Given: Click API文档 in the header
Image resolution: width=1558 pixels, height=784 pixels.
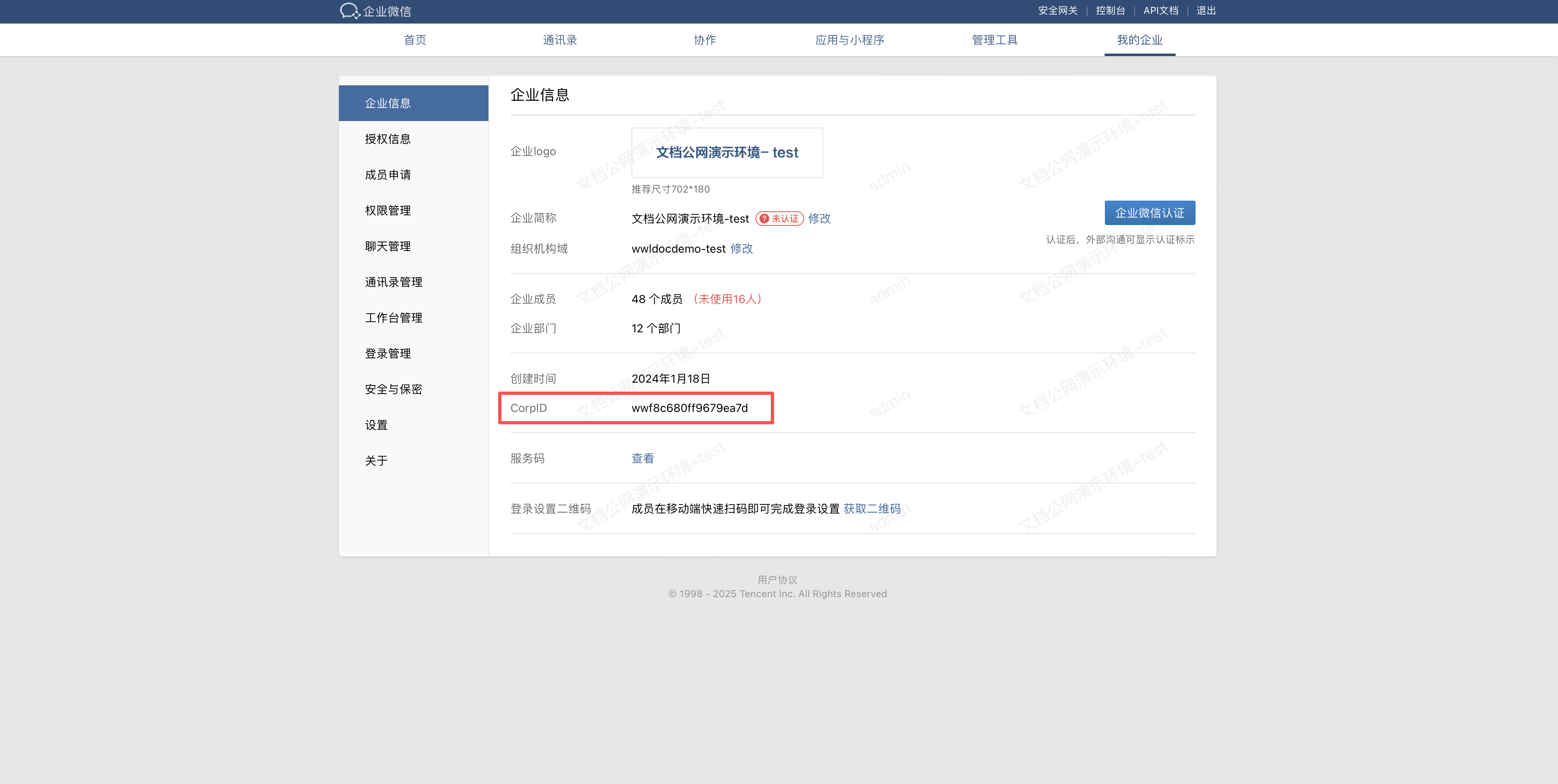Looking at the screenshot, I should point(1160,10).
